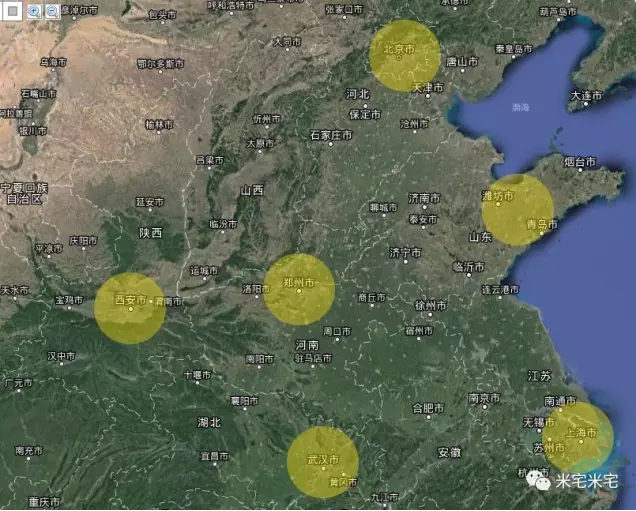Screen dimensions: 636x511
Task: Click the 秦皇岛市 city label
Action: [514, 49]
